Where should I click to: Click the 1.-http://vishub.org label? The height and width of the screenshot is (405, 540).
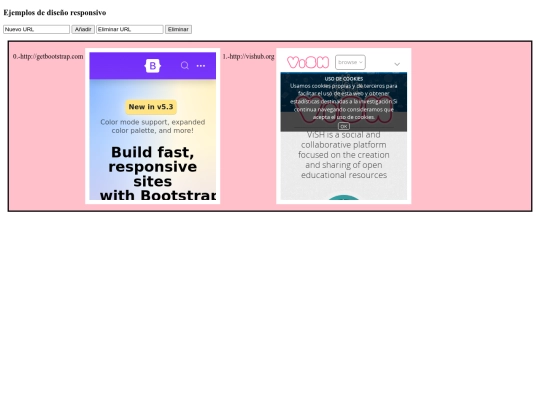pyautogui.click(x=248, y=56)
